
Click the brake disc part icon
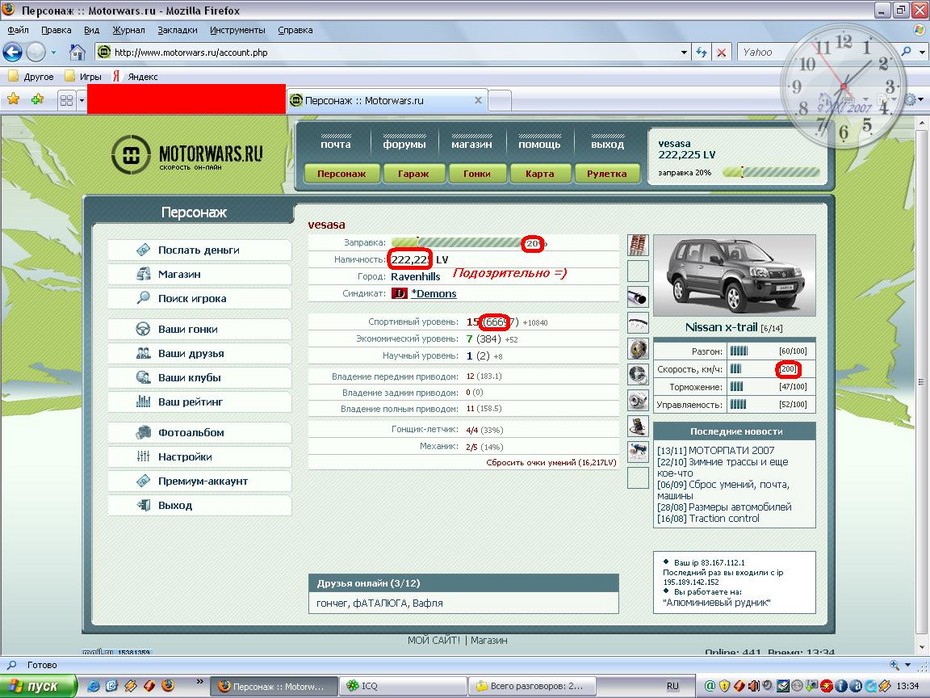[638, 375]
